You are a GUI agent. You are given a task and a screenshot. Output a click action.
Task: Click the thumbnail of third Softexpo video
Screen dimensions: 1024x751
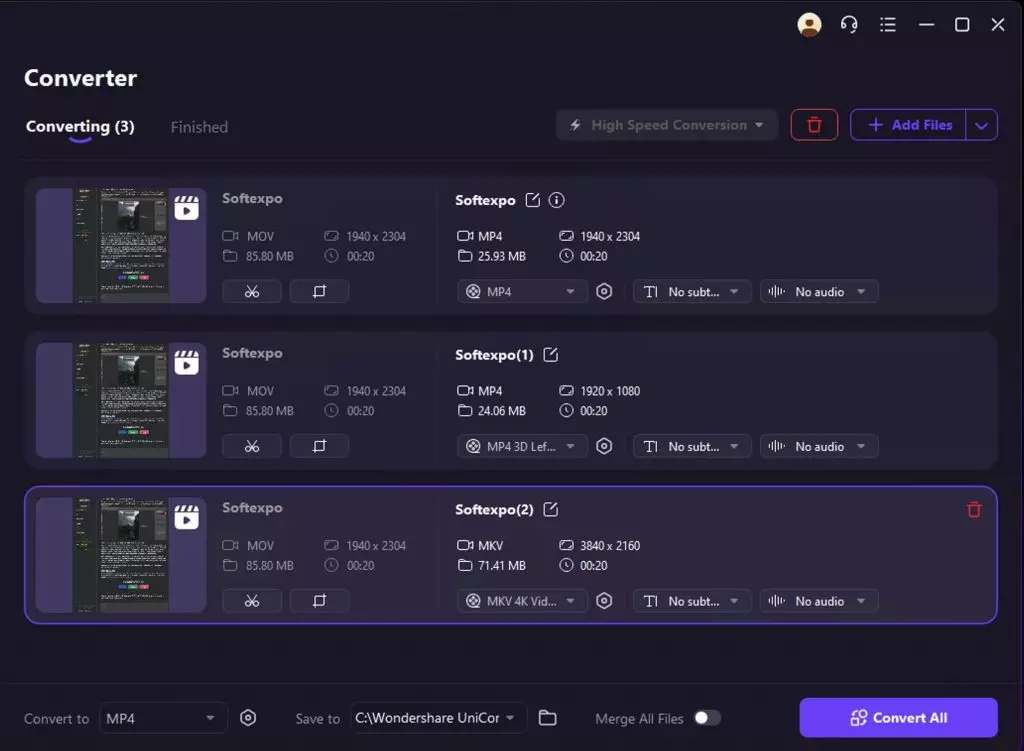(120, 555)
